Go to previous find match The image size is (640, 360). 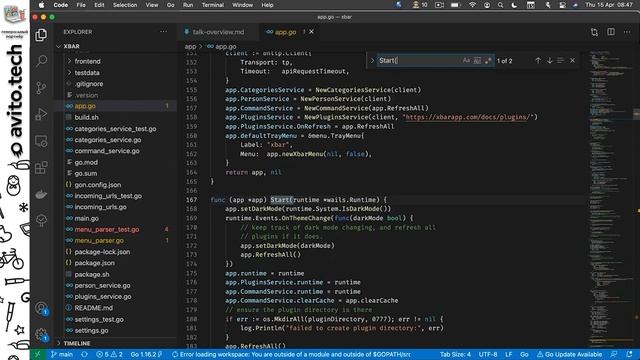(x=538, y=60)
